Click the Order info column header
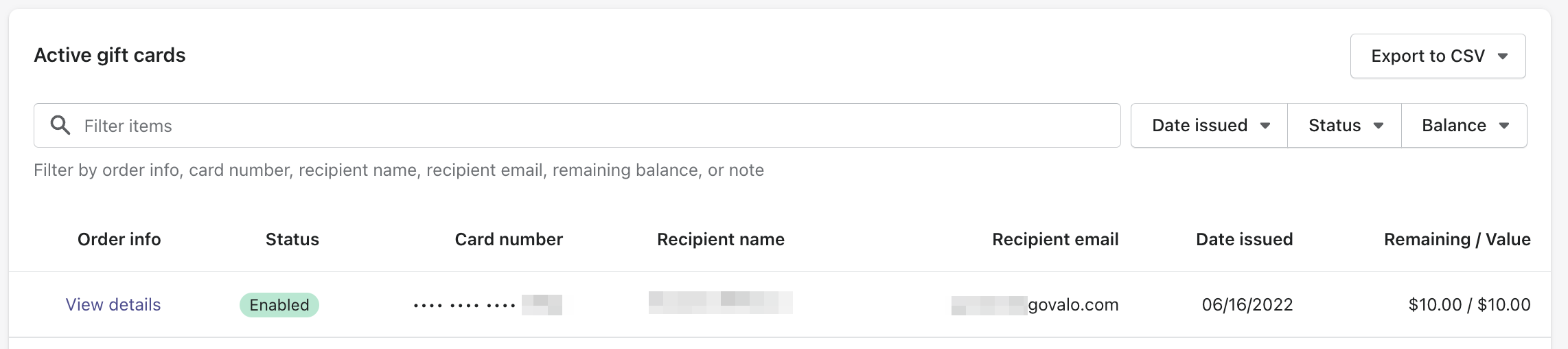This screenshot has width=1568, height=349. [119, 239]
